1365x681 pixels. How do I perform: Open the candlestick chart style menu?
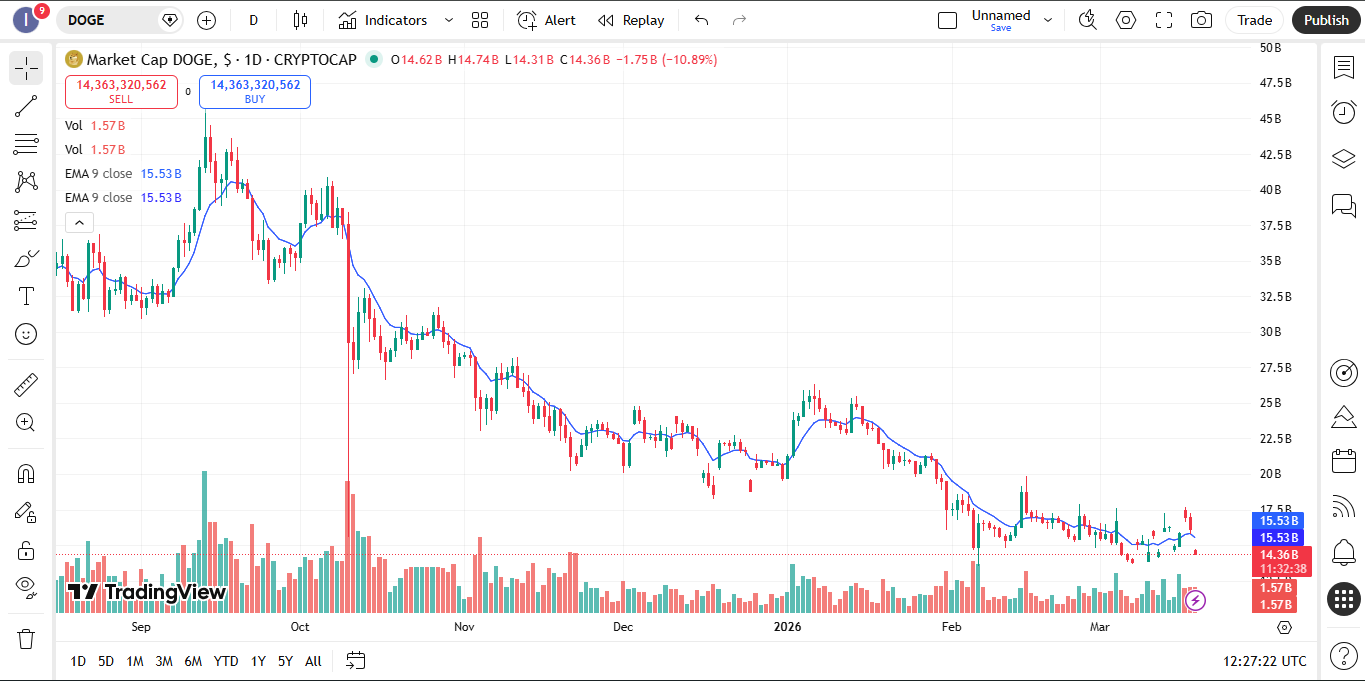coord(300,20)
